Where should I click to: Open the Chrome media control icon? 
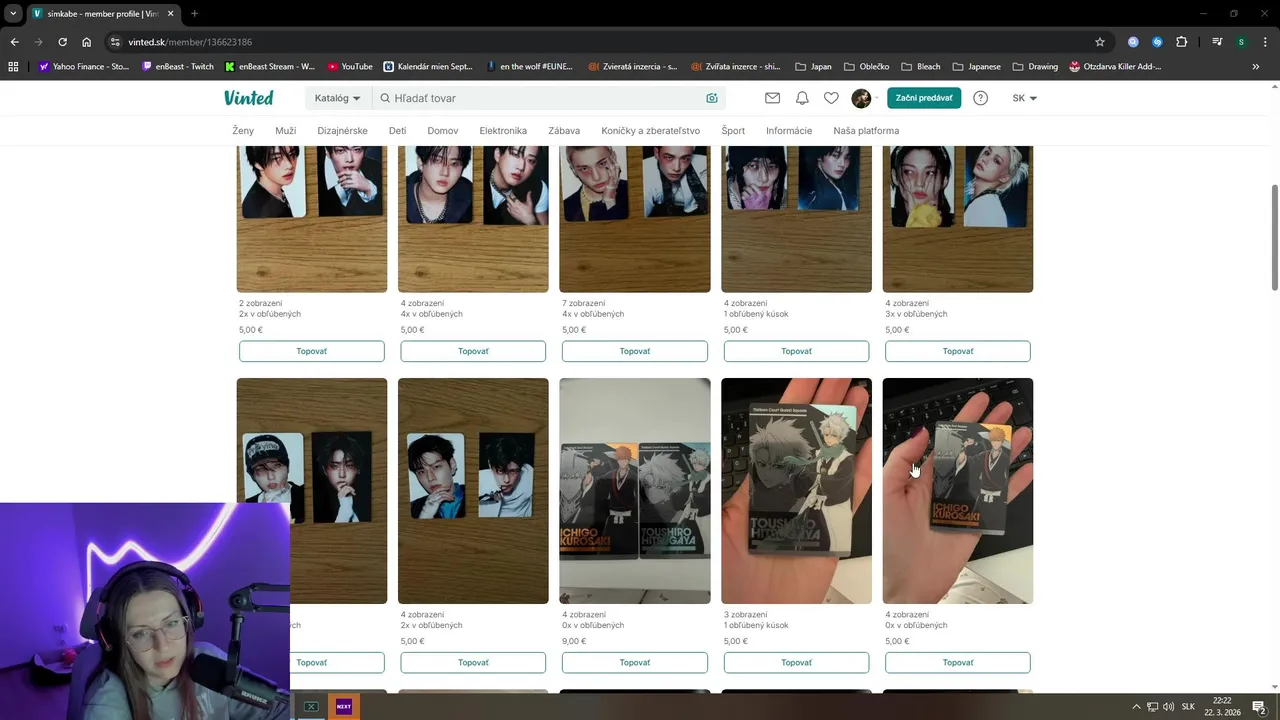pyautogui.click(x=1217, y=42)
